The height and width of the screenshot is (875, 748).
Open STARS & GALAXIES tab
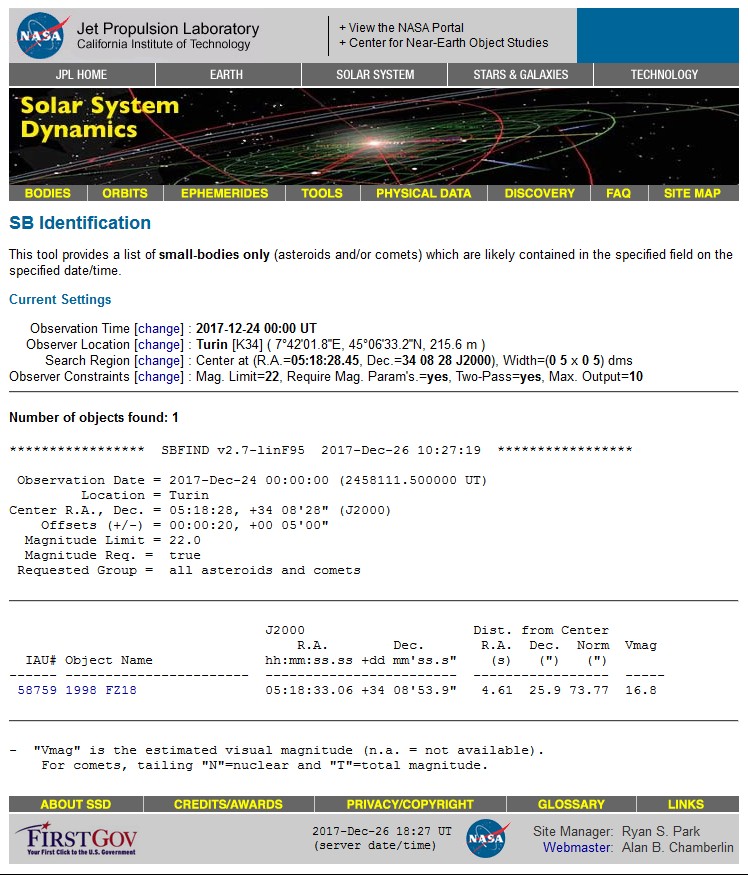(x=521, y=75)
